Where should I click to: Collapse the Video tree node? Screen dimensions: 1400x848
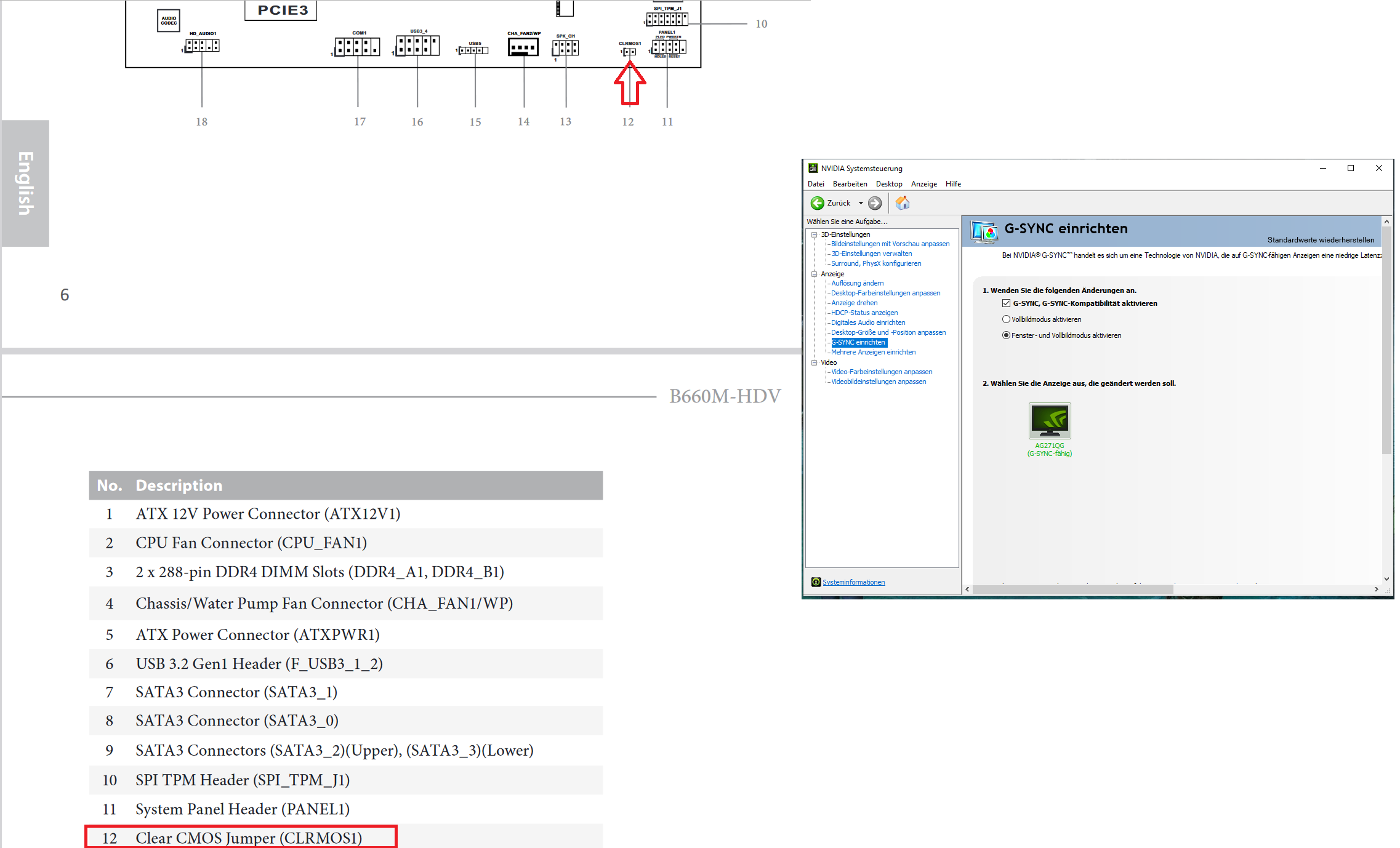(x=814, y=362)
